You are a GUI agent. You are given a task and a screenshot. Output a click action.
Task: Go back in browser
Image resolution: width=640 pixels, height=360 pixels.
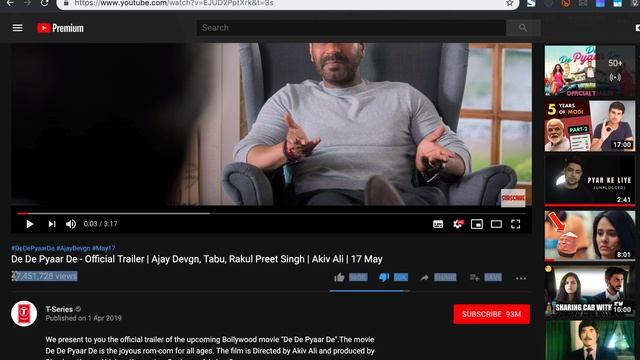coord(10,3)
